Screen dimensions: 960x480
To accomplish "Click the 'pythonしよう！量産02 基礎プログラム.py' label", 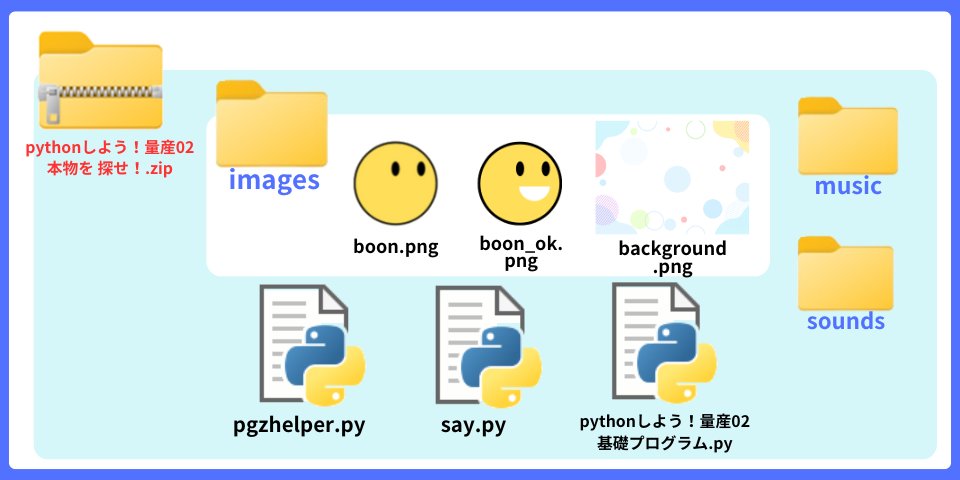I will (x=664, y=431).
